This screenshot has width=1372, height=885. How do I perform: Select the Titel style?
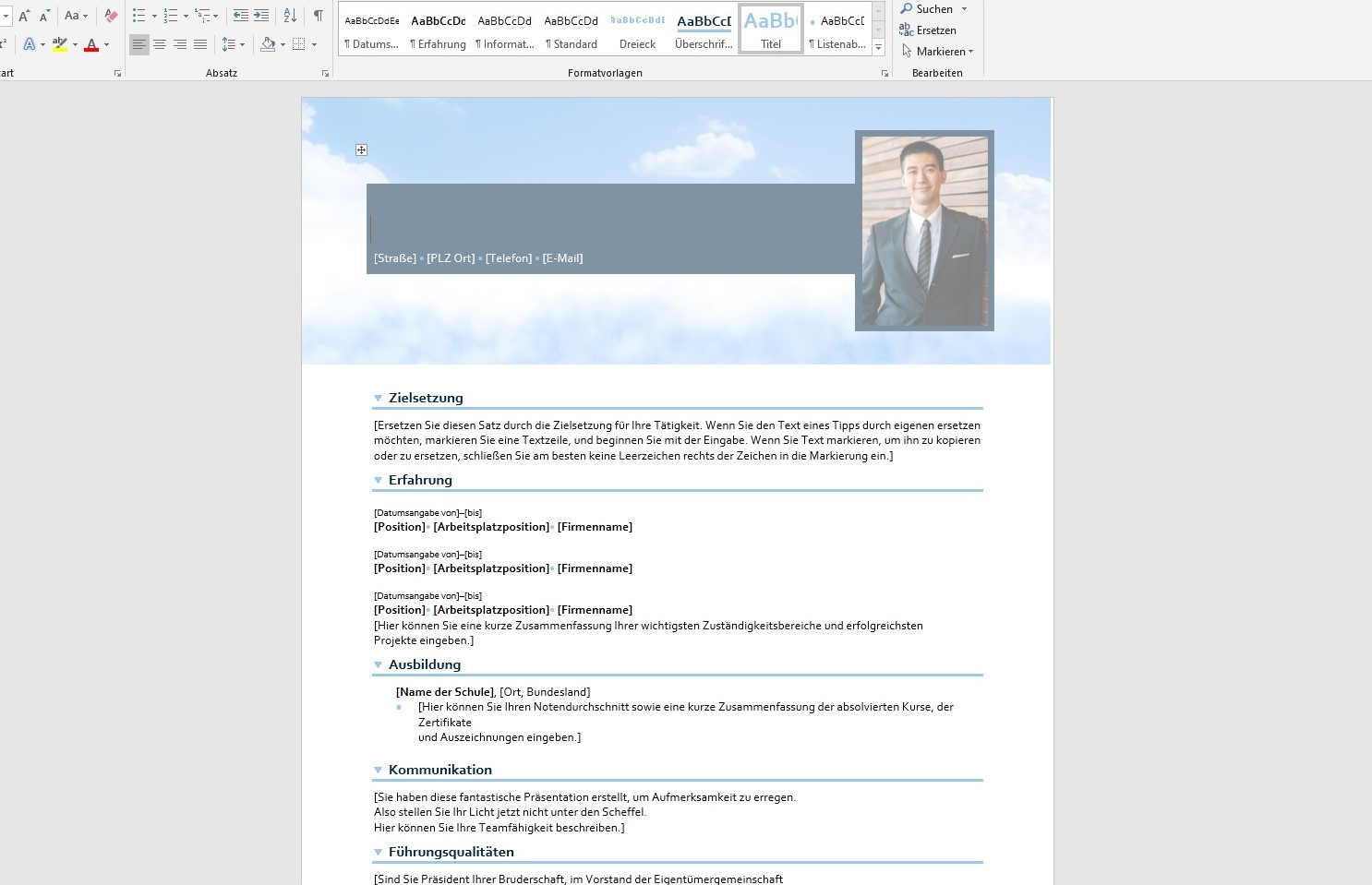771,30
